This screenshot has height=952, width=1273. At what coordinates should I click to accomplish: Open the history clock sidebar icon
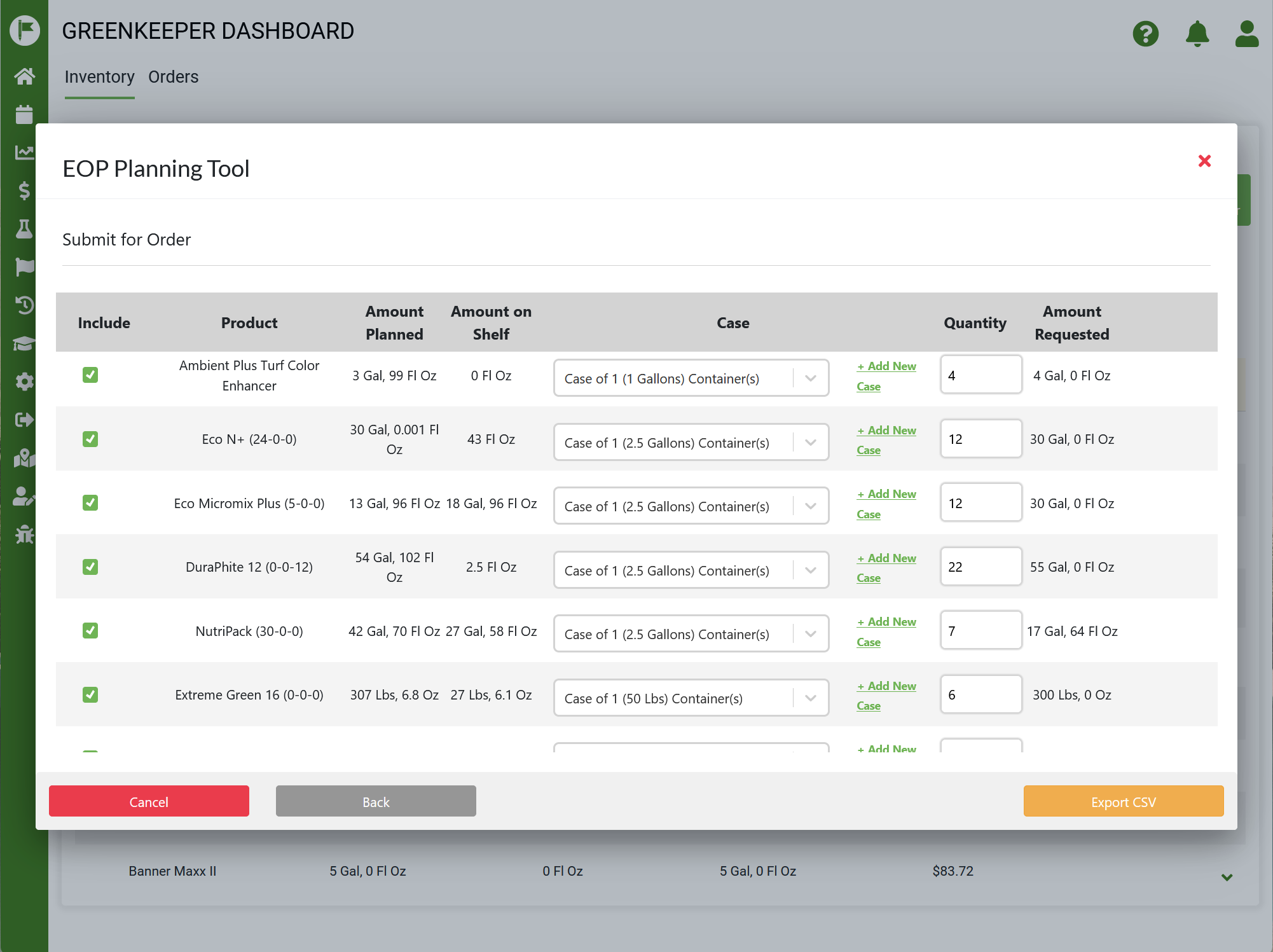tap(24, 305)
